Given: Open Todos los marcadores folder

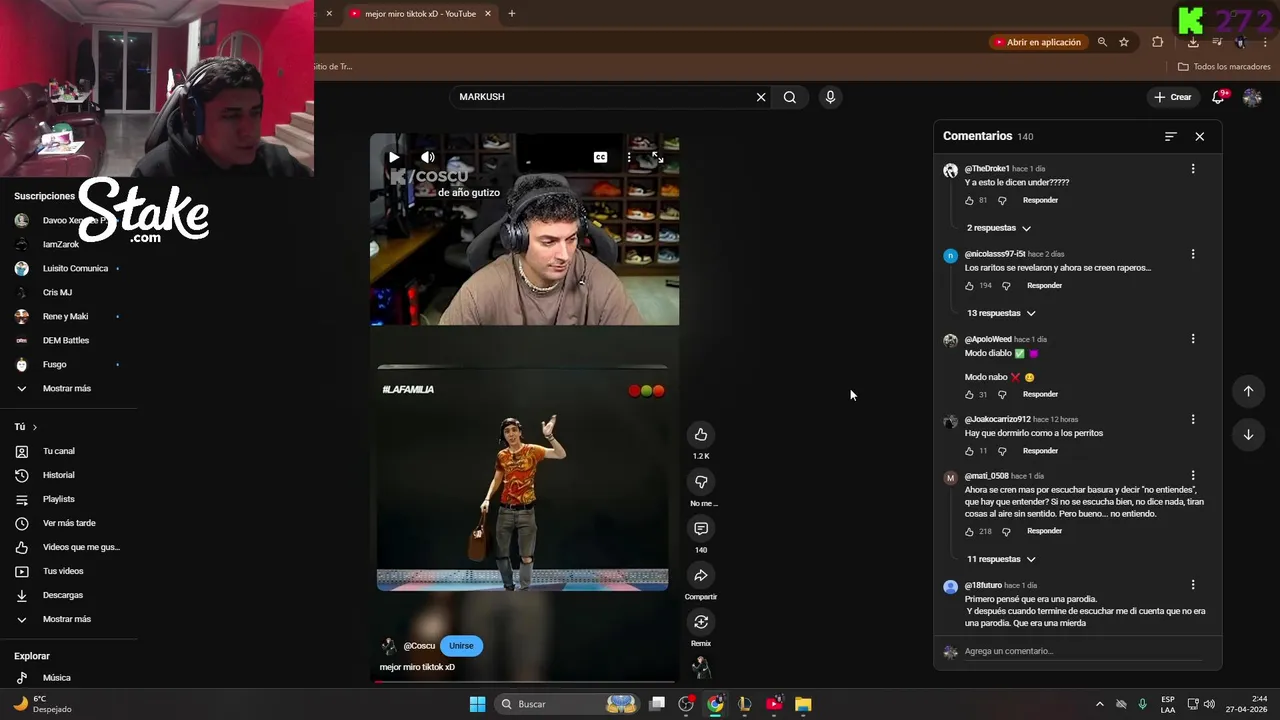Looking at the screenshot, I should pyautogui.click(x=1224, y=67).
